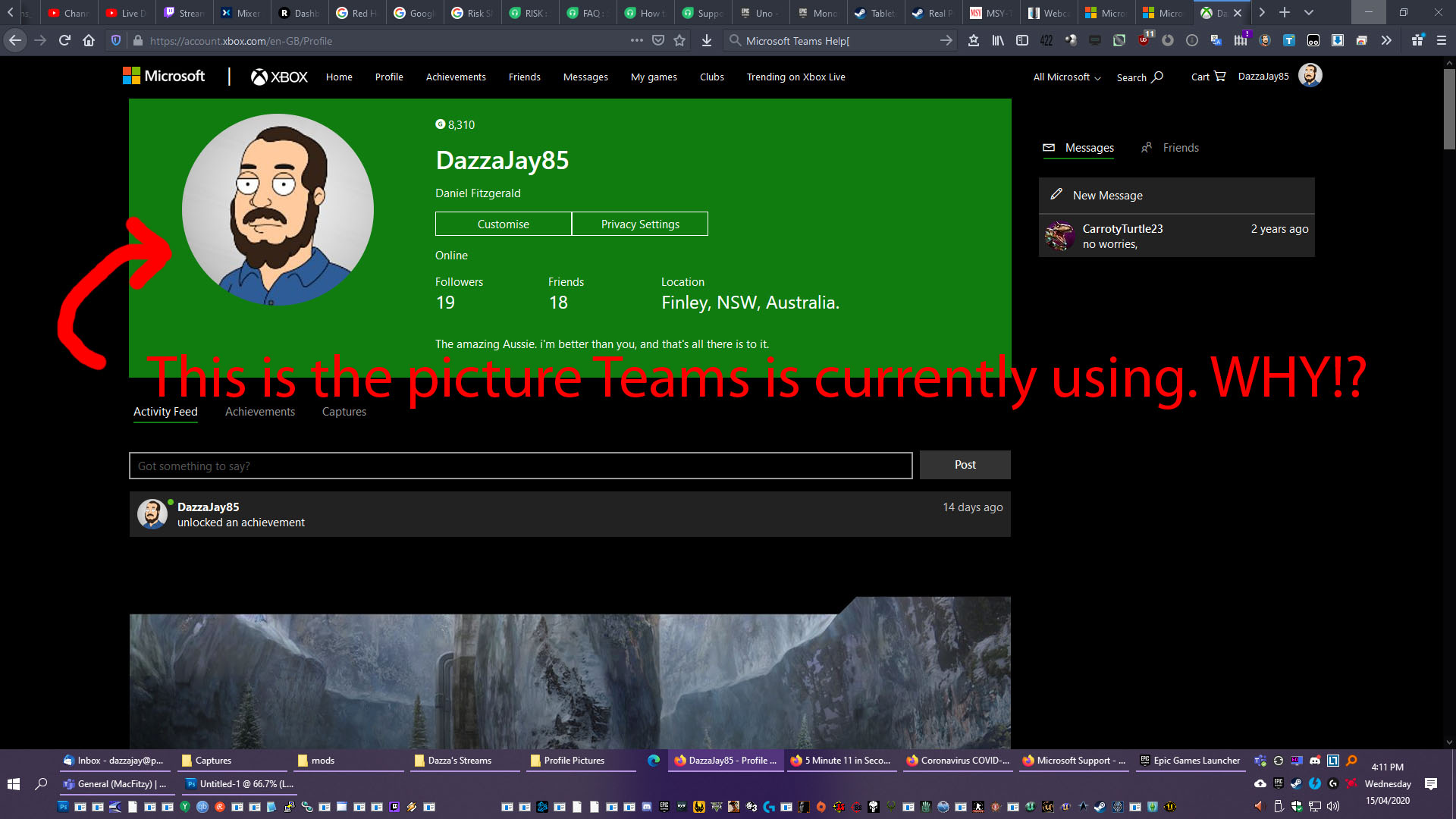
Task: Open the downloads arrow in the toolbar
Action: click(x=706, y=41)
